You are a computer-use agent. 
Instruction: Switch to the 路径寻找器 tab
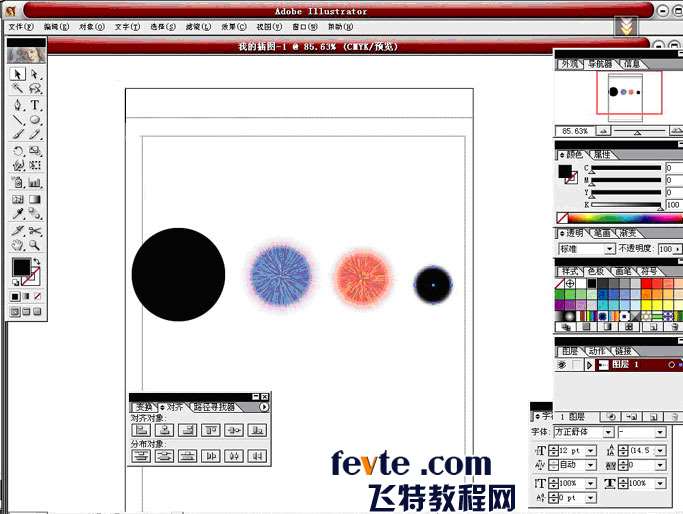[x=214, y=407]
